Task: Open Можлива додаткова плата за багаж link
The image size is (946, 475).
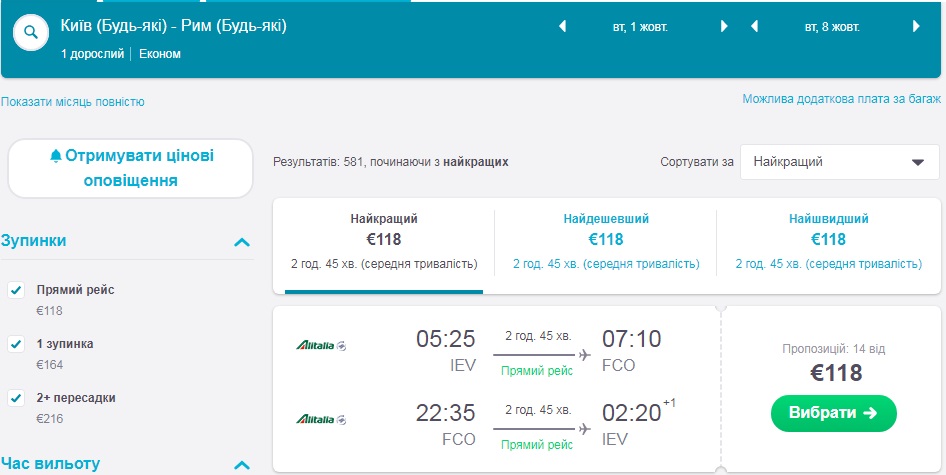Action: point(841,99)
